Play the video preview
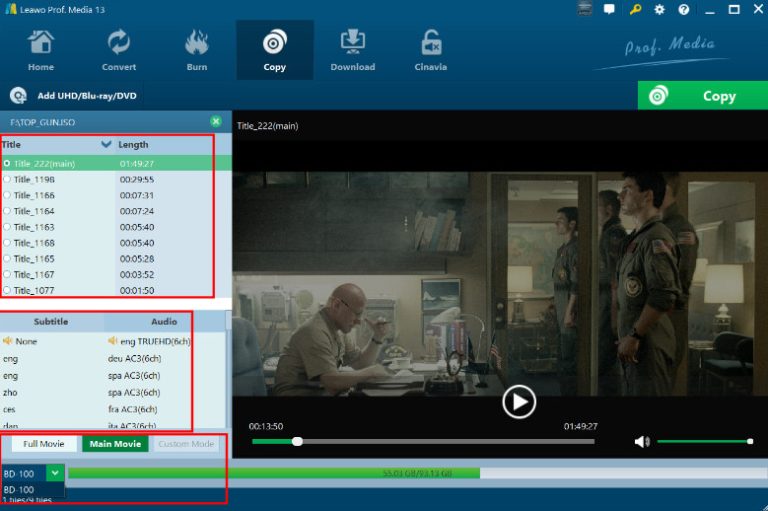 (518, 402)
